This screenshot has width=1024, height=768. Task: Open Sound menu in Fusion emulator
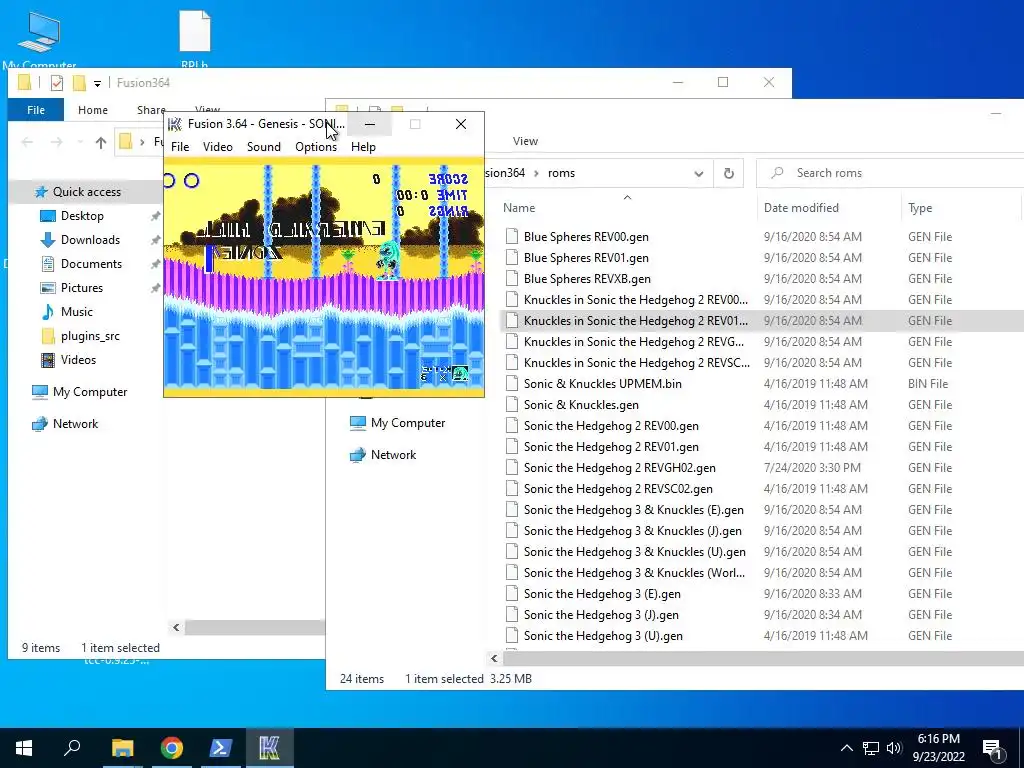[x=264, y=147]
